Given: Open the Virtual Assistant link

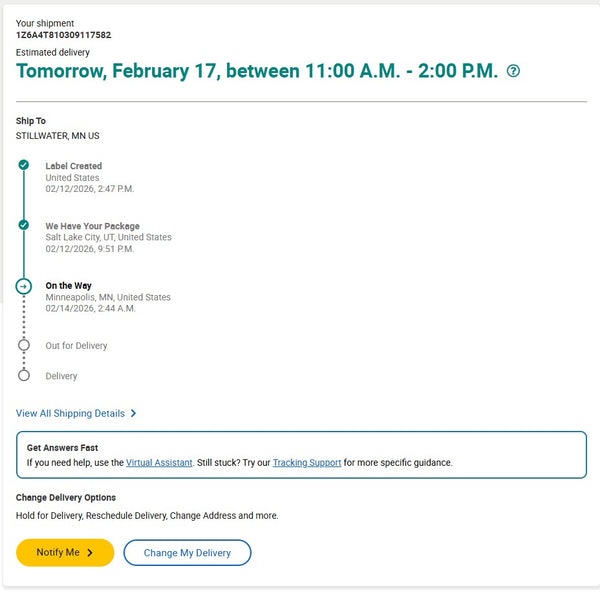Looking at the screenshot, I should point(159,463).
